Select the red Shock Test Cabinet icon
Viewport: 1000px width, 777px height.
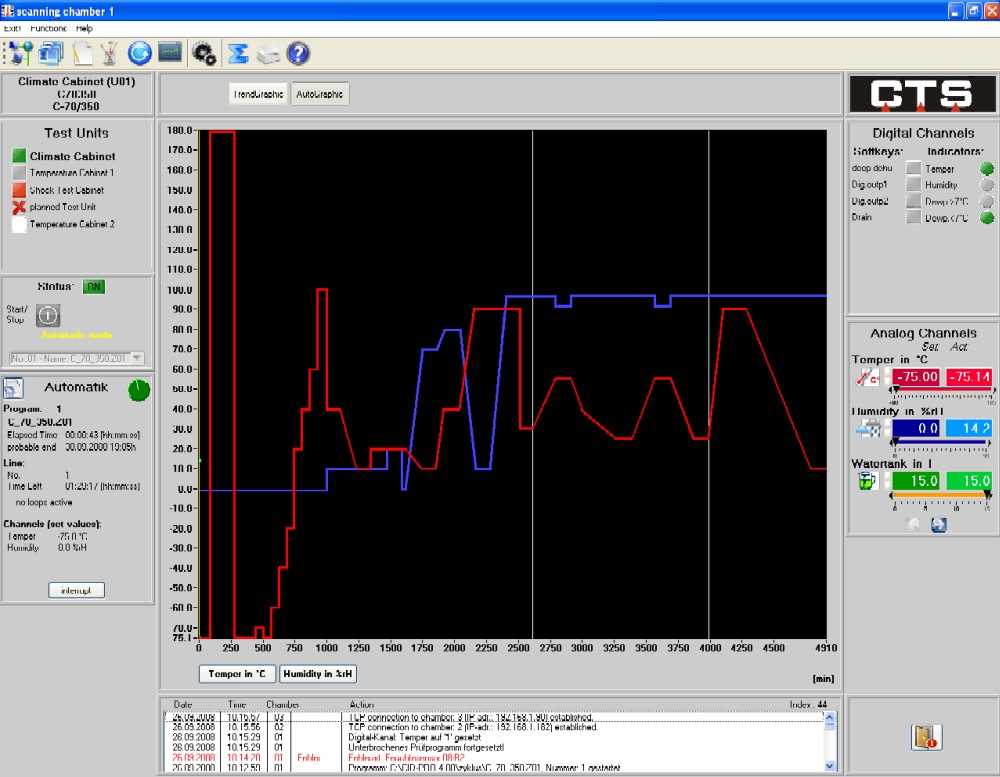(x=19, y=190)
